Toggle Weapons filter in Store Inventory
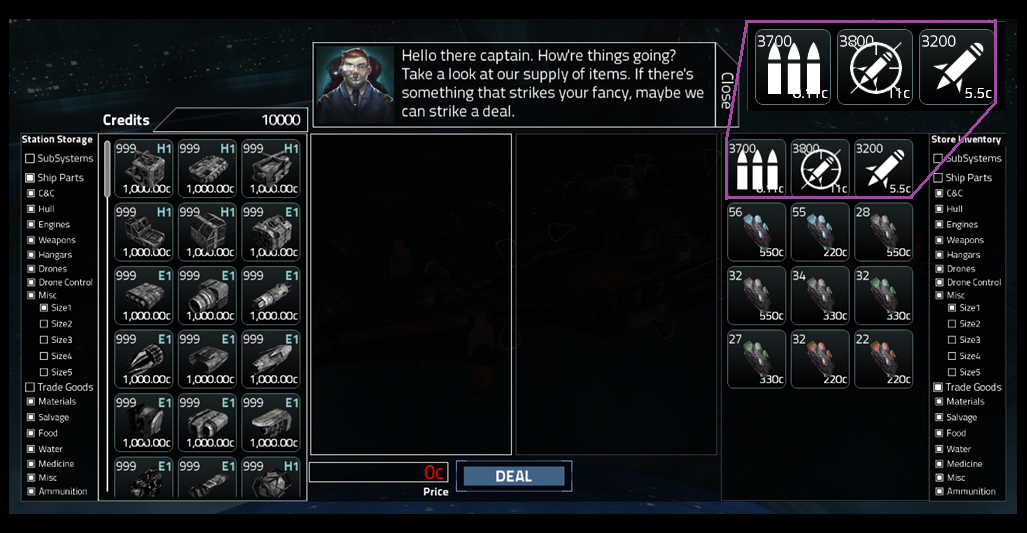Screen dimensions: 1027x533 coord(939,240)
